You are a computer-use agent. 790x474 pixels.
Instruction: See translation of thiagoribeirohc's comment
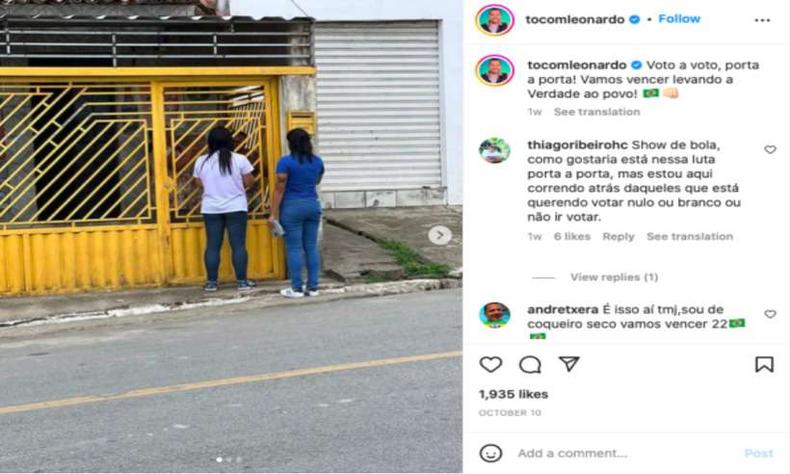tap(690, 236)
